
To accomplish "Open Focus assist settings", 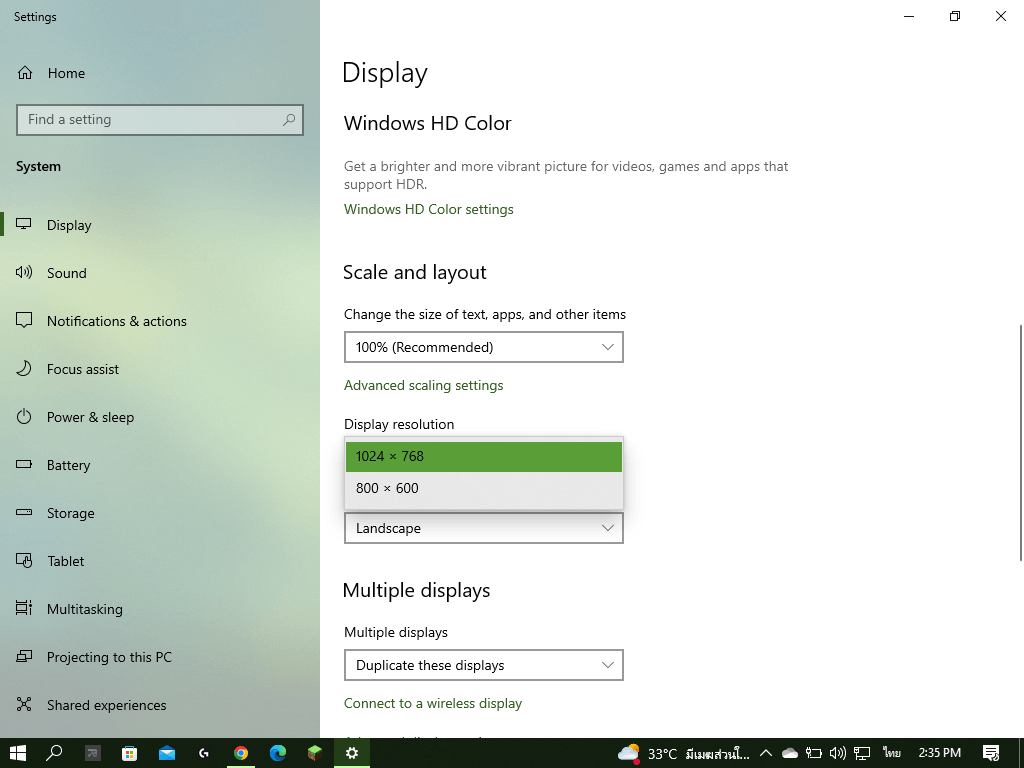I will [x=82, y=369].
